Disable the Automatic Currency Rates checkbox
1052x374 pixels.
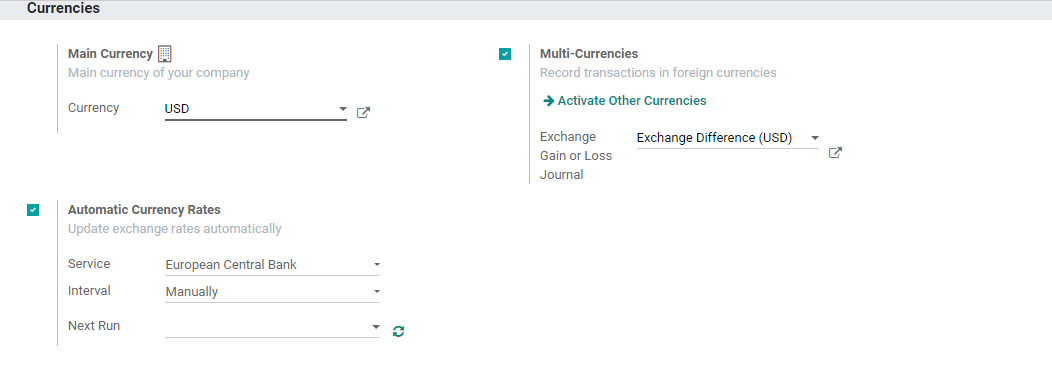pos(33,210)
